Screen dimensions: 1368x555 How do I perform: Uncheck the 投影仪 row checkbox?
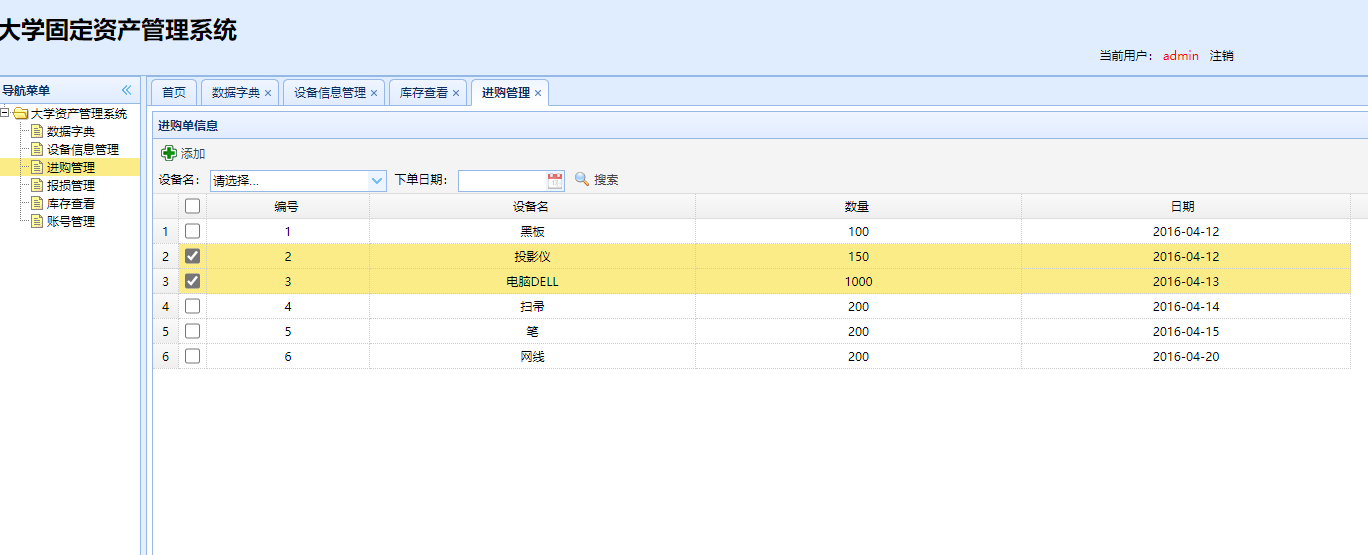click(x=193, y=256)
